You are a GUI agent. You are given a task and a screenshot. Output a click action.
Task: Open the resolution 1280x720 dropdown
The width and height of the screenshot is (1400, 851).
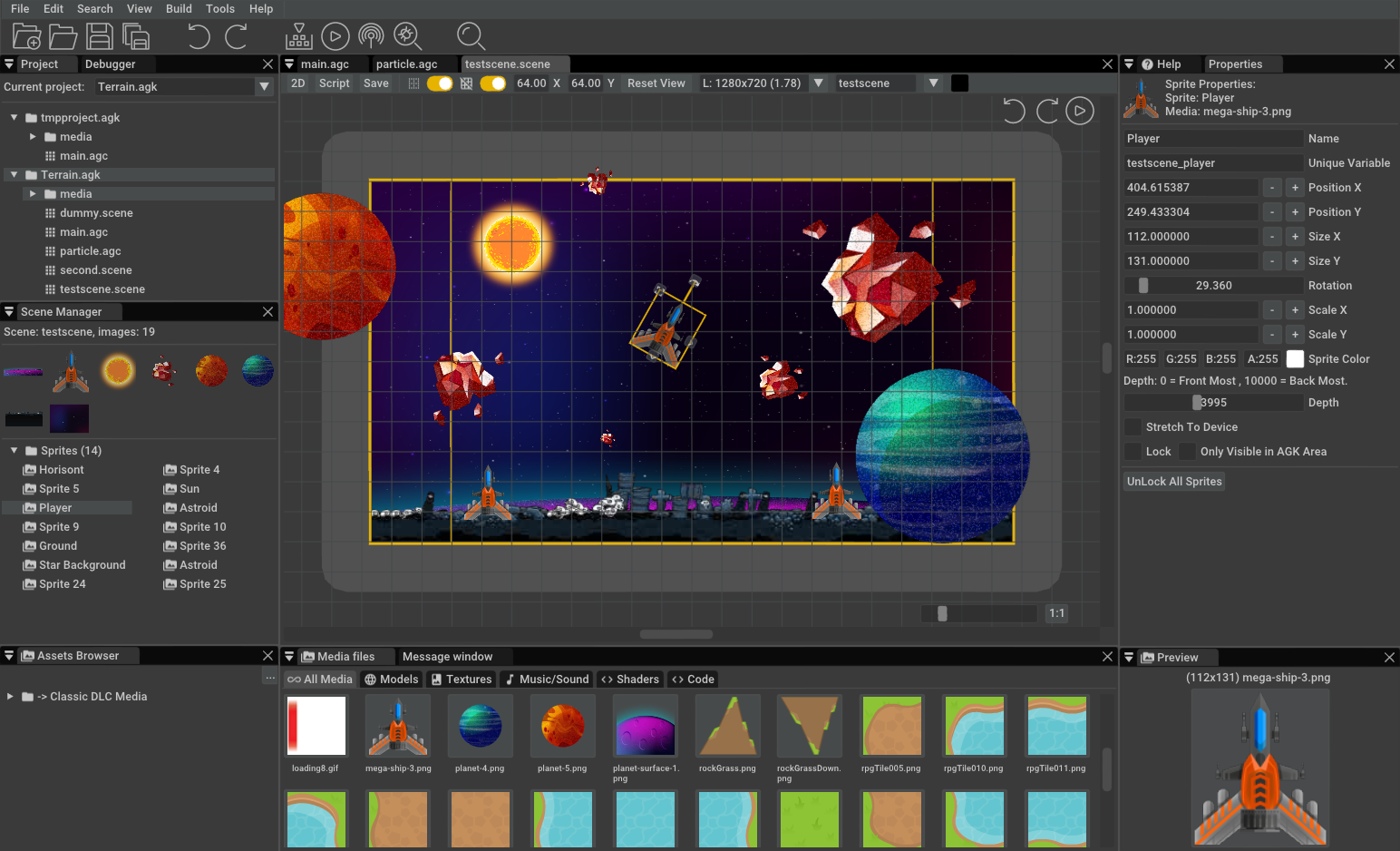819,83
